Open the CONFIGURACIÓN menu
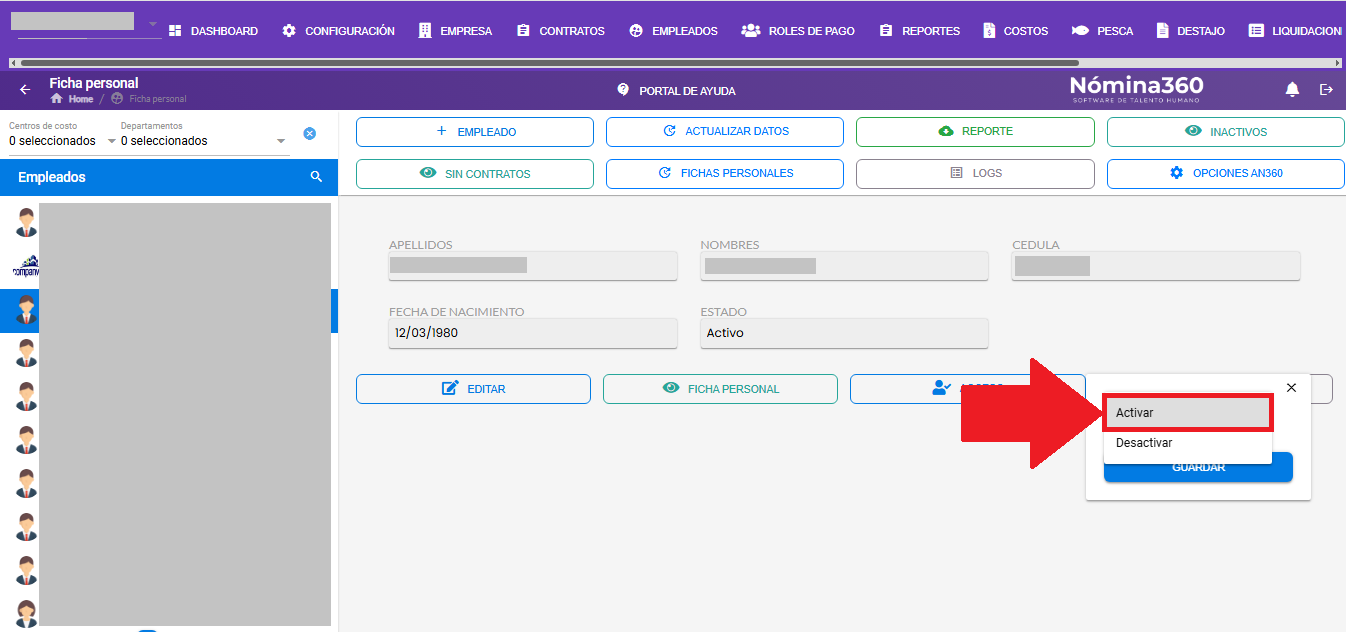Image resolution: width=1346 pixels, height=632 pixels. 338,31
